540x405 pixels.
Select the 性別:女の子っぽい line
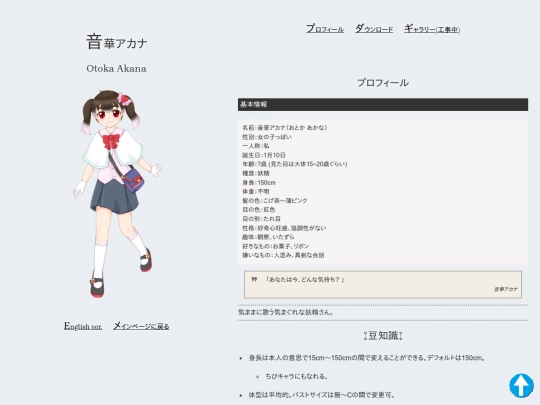pyautogui.click(x=267, y=137)
